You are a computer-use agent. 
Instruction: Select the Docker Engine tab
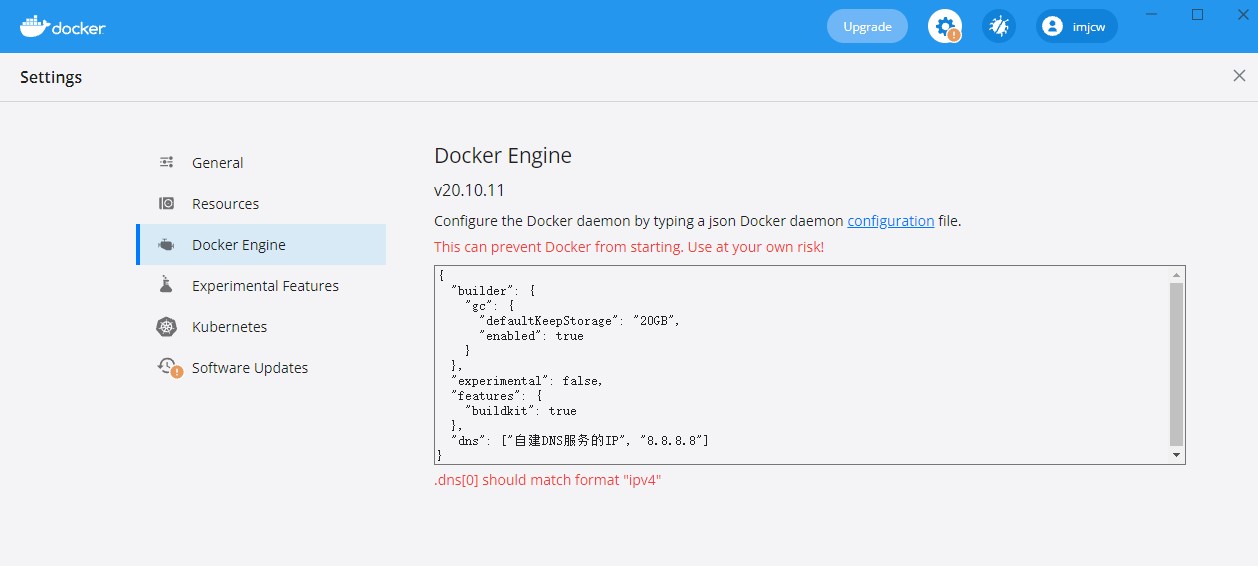[261, 245]
